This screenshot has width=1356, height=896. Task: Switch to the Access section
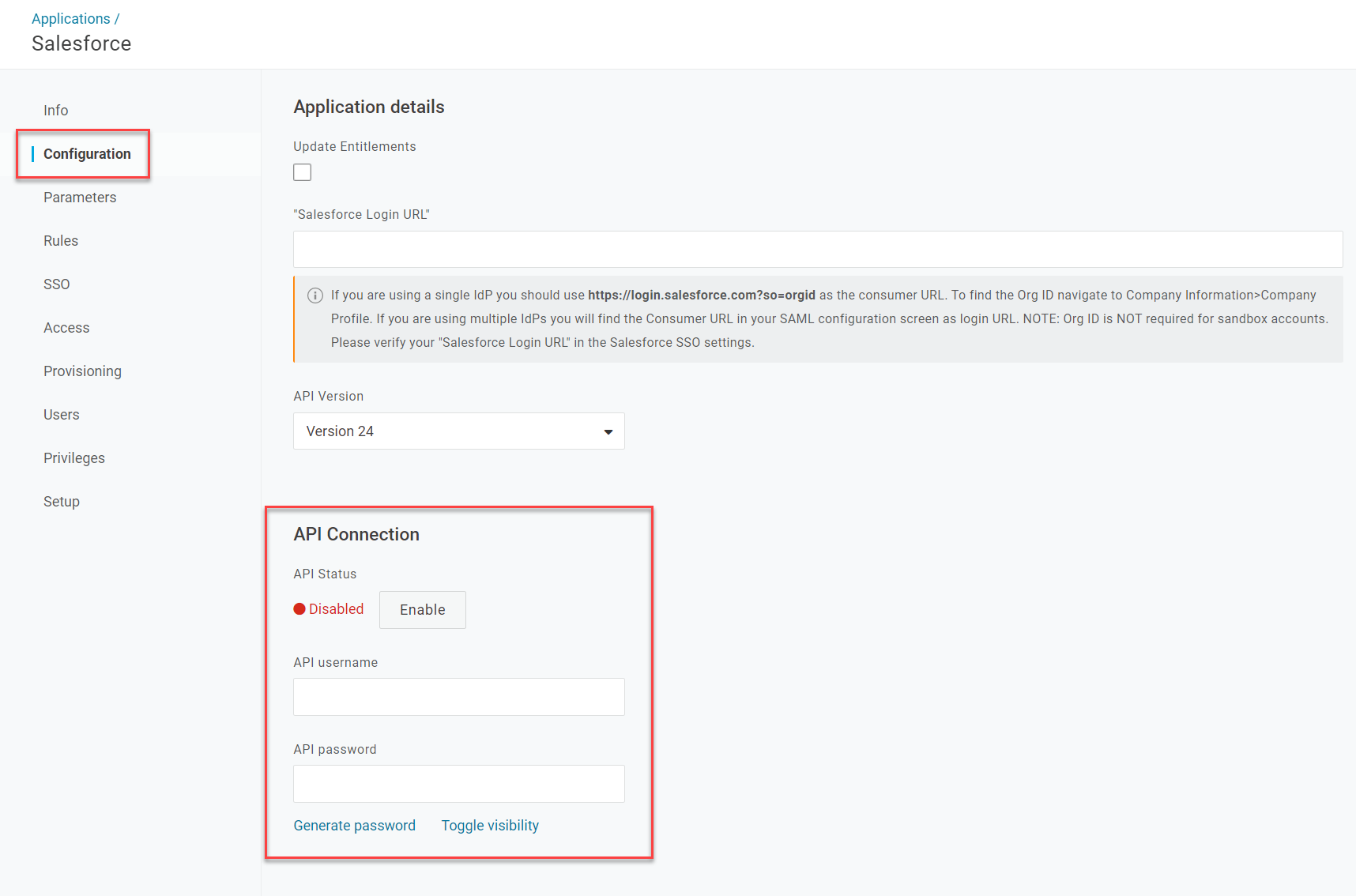[x=66, y=328]
